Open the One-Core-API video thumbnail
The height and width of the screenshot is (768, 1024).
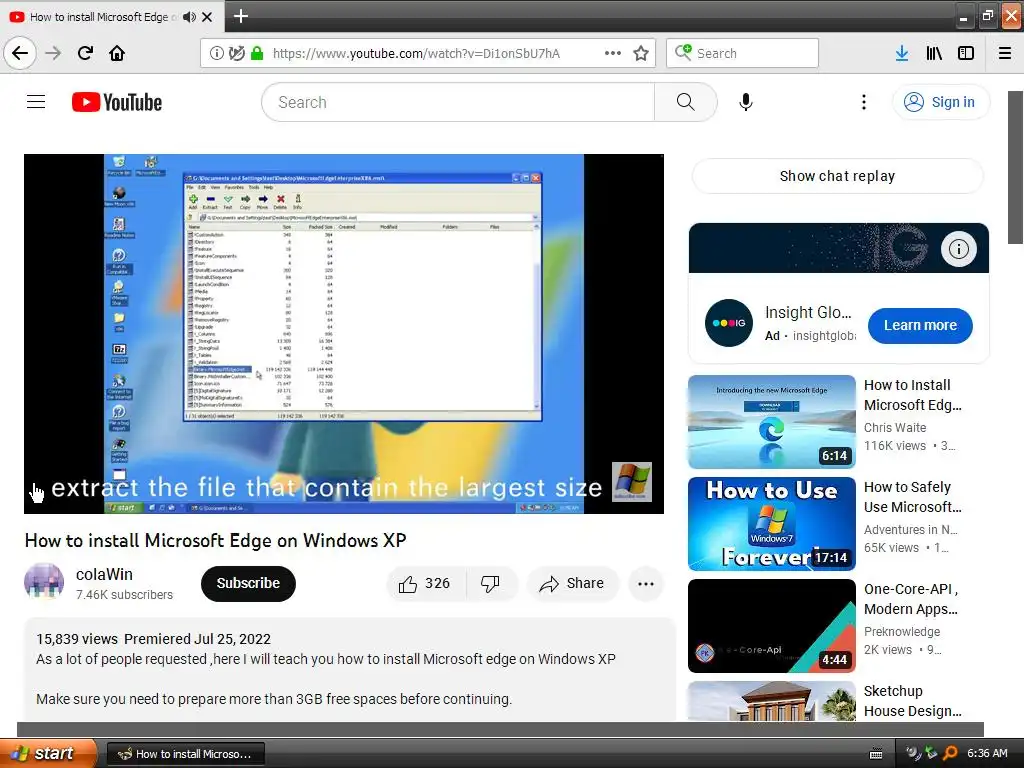click(772, 626)
